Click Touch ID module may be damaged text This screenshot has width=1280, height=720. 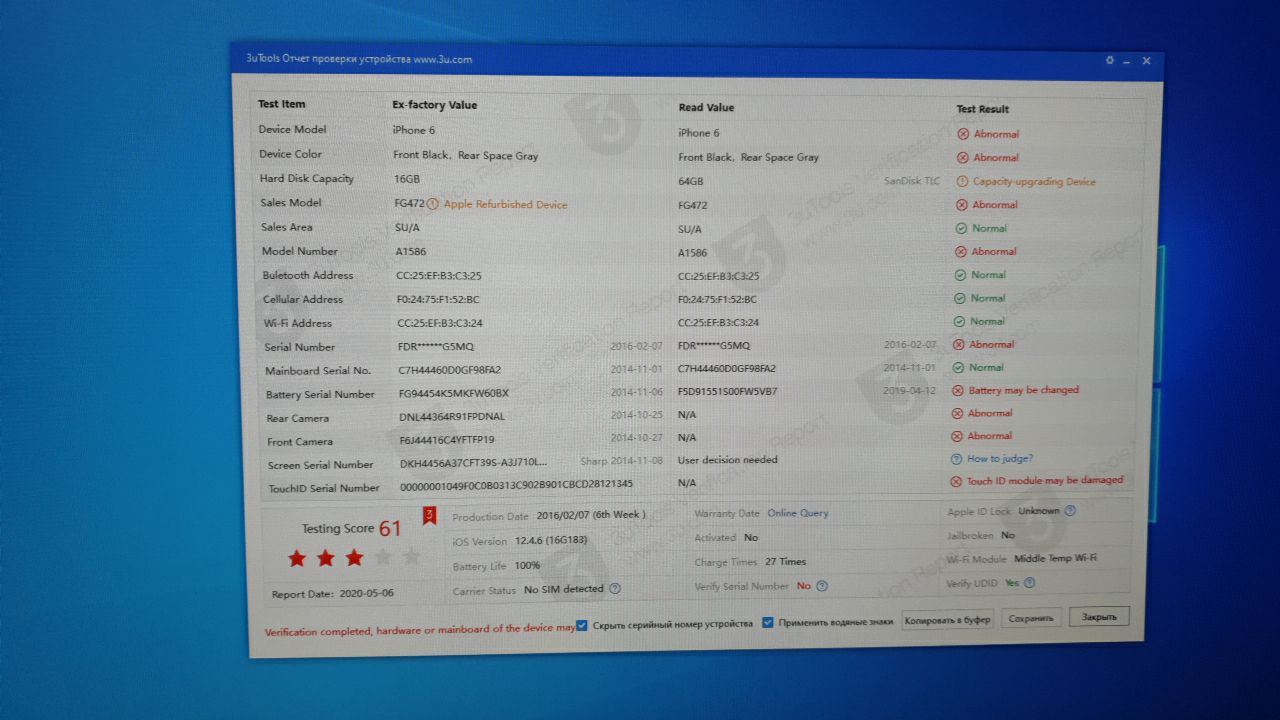(1045, 481)
